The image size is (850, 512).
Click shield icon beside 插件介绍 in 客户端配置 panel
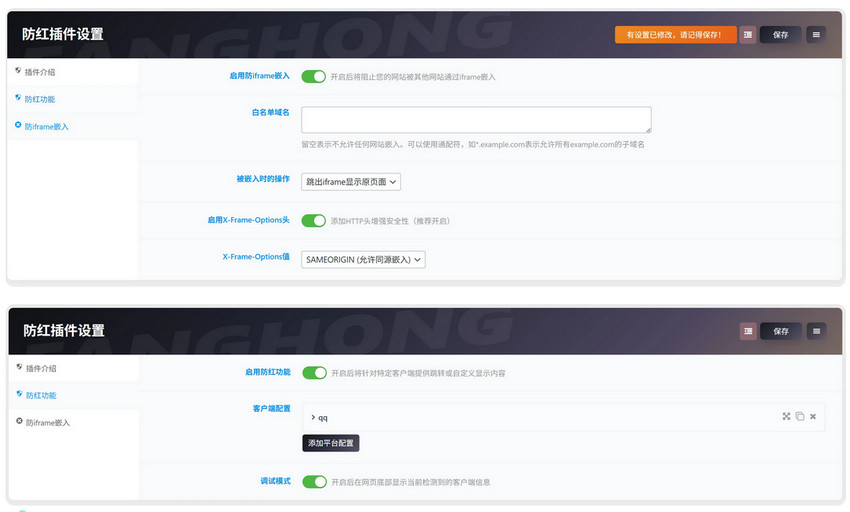tap(20, 367)
